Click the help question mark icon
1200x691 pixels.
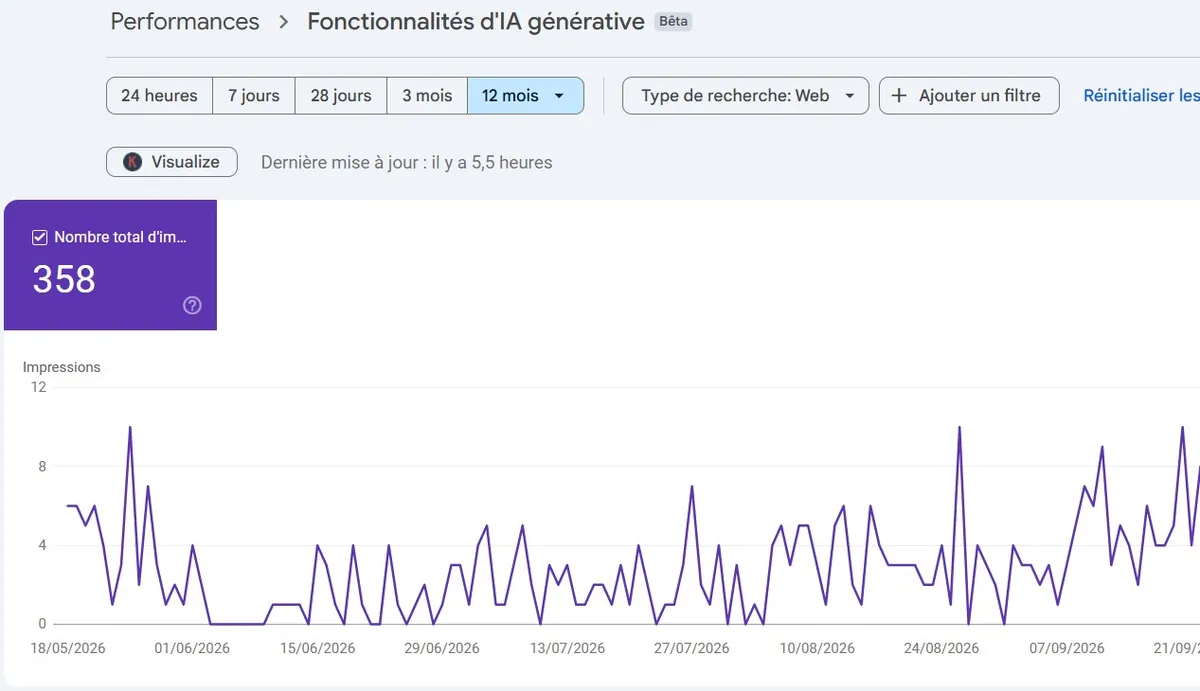point(193,306)
